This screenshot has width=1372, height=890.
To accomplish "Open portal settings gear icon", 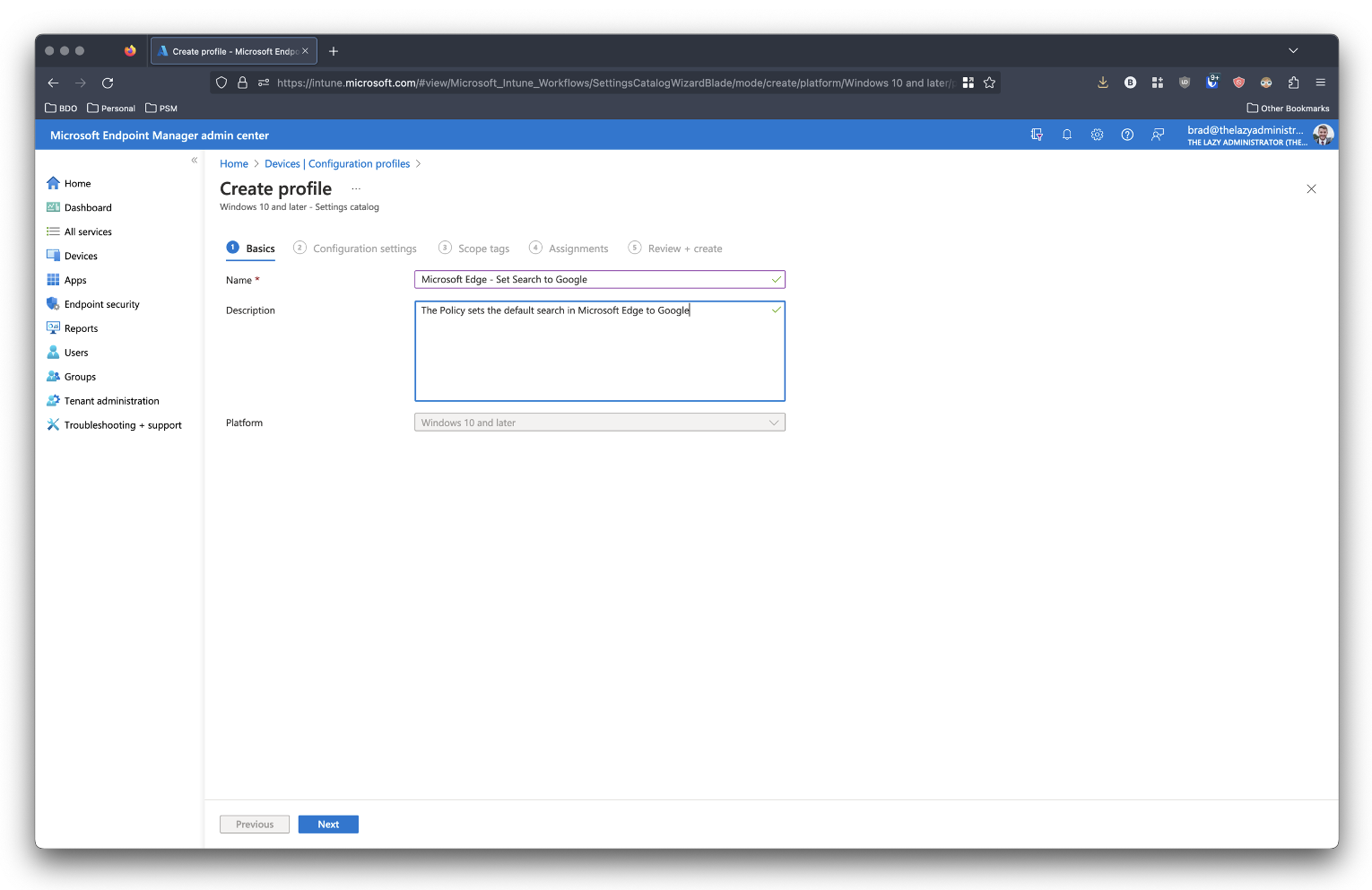I will [1097, 135].
